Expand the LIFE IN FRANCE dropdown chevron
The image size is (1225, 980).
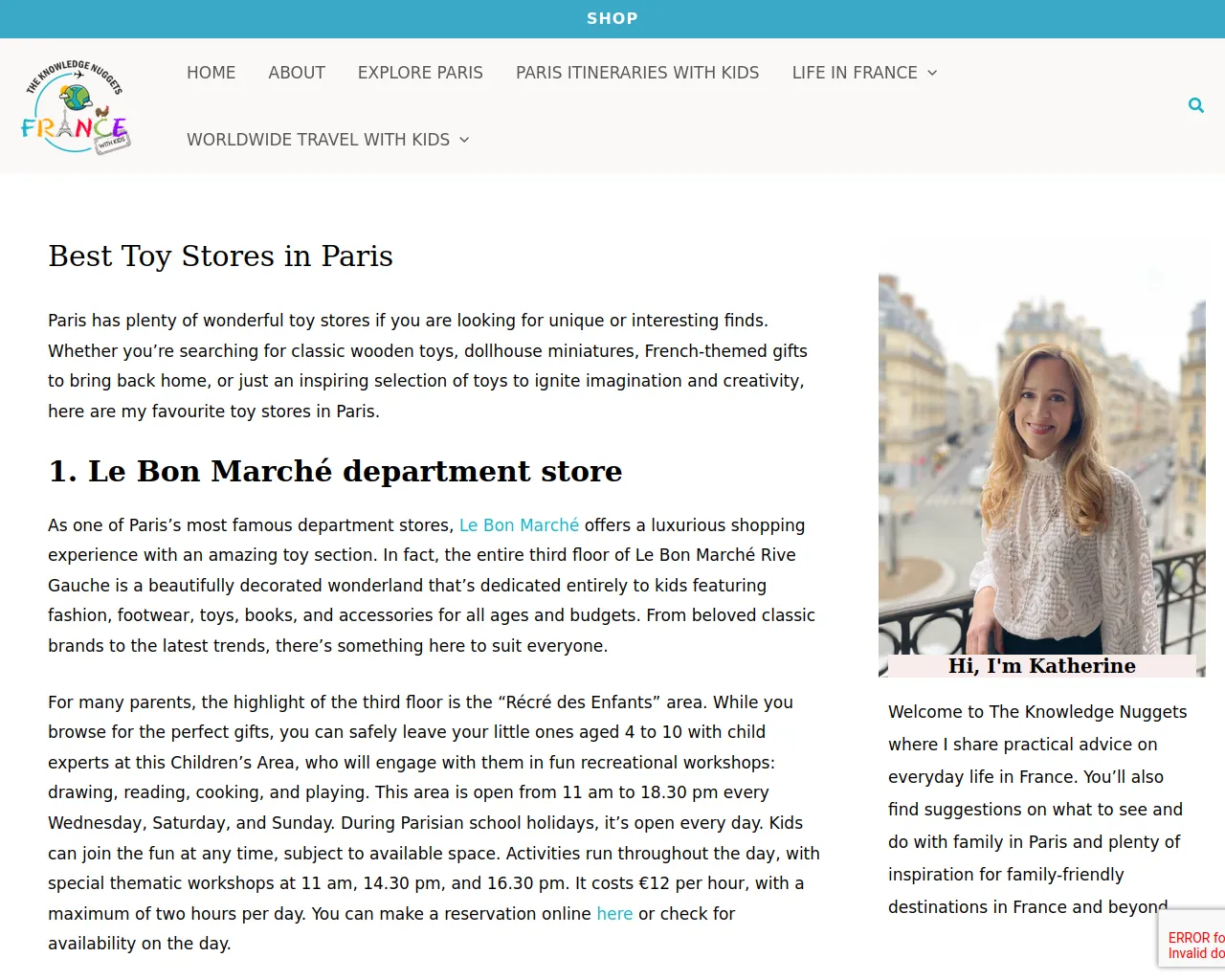click(x=932, y=73)
